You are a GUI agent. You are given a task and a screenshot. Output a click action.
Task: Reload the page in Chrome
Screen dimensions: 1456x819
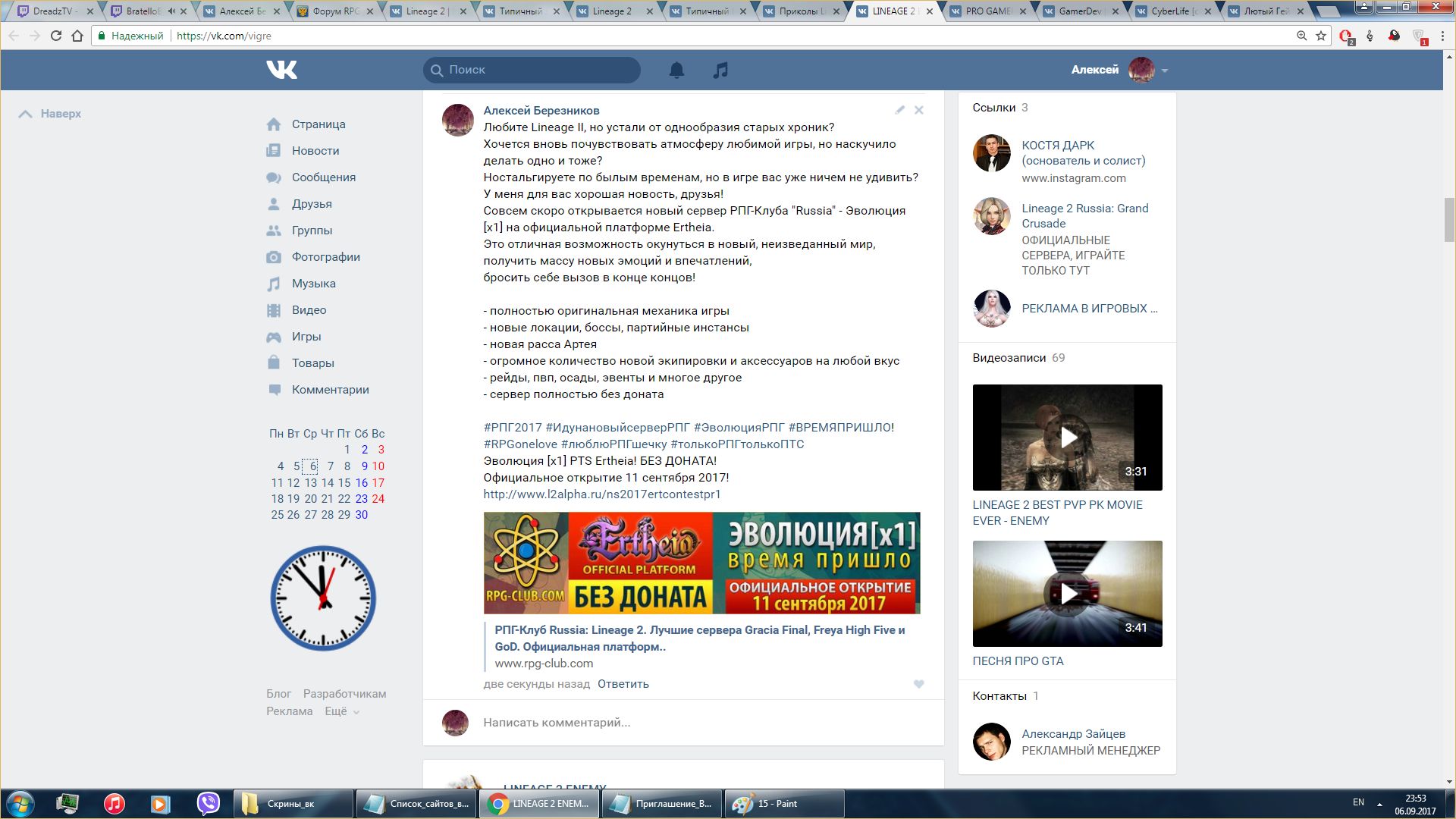(x=55, y=36)
